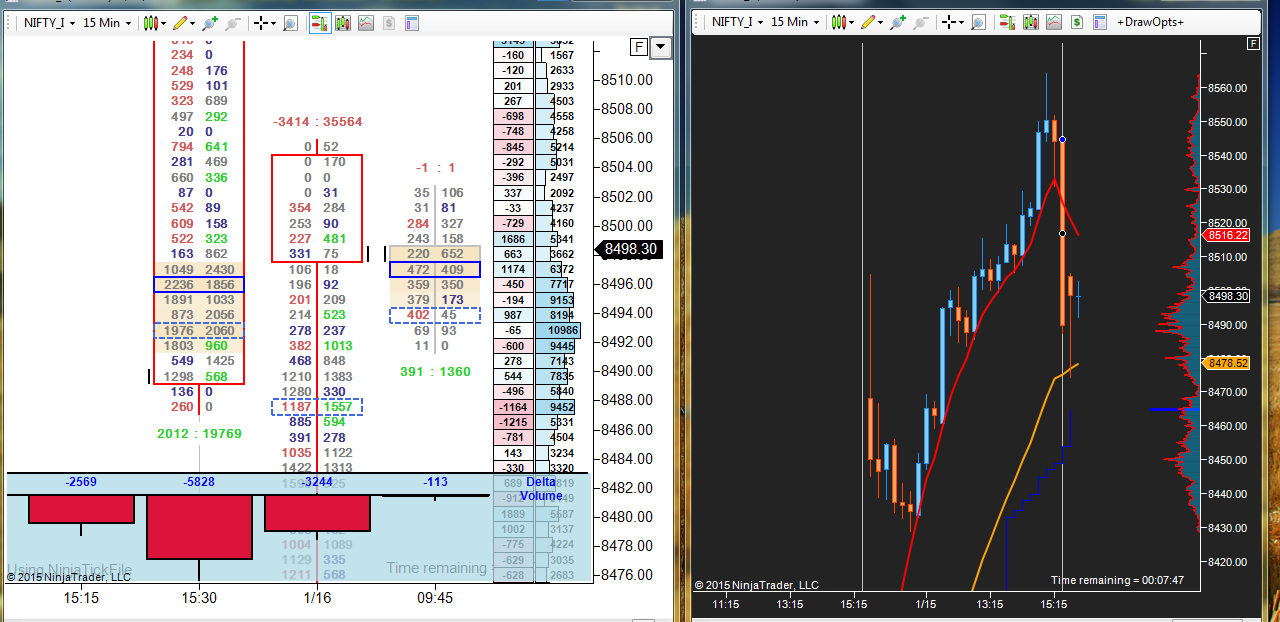The height and width of the screenshot is (622, 1280).
Task: Open chart Properties in left chart toolbar
Action: 412,22
